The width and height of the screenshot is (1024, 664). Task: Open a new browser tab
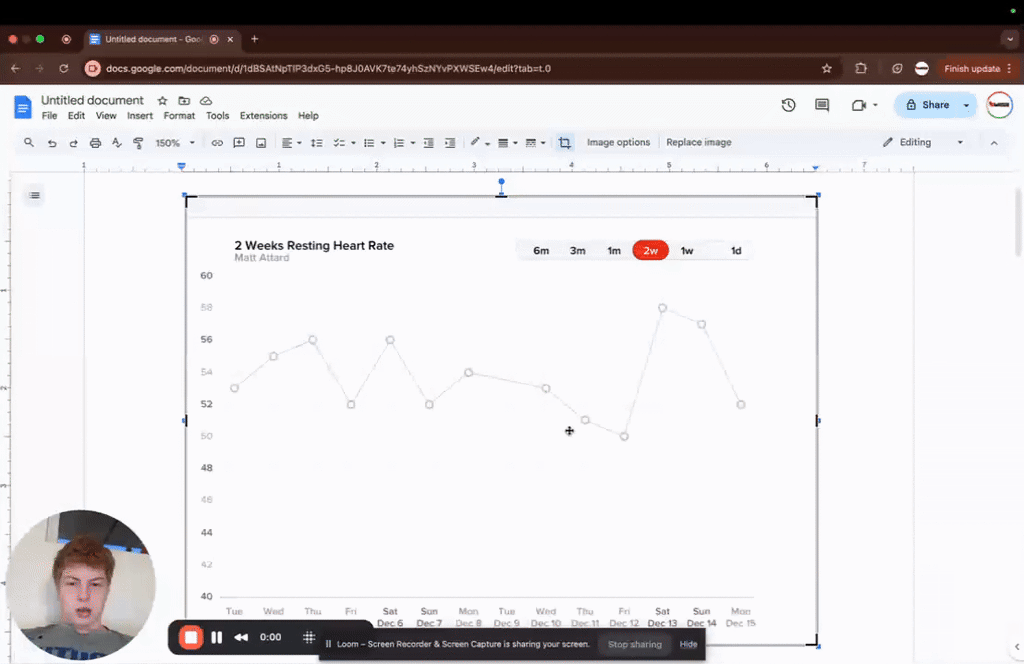coord(255,39)
